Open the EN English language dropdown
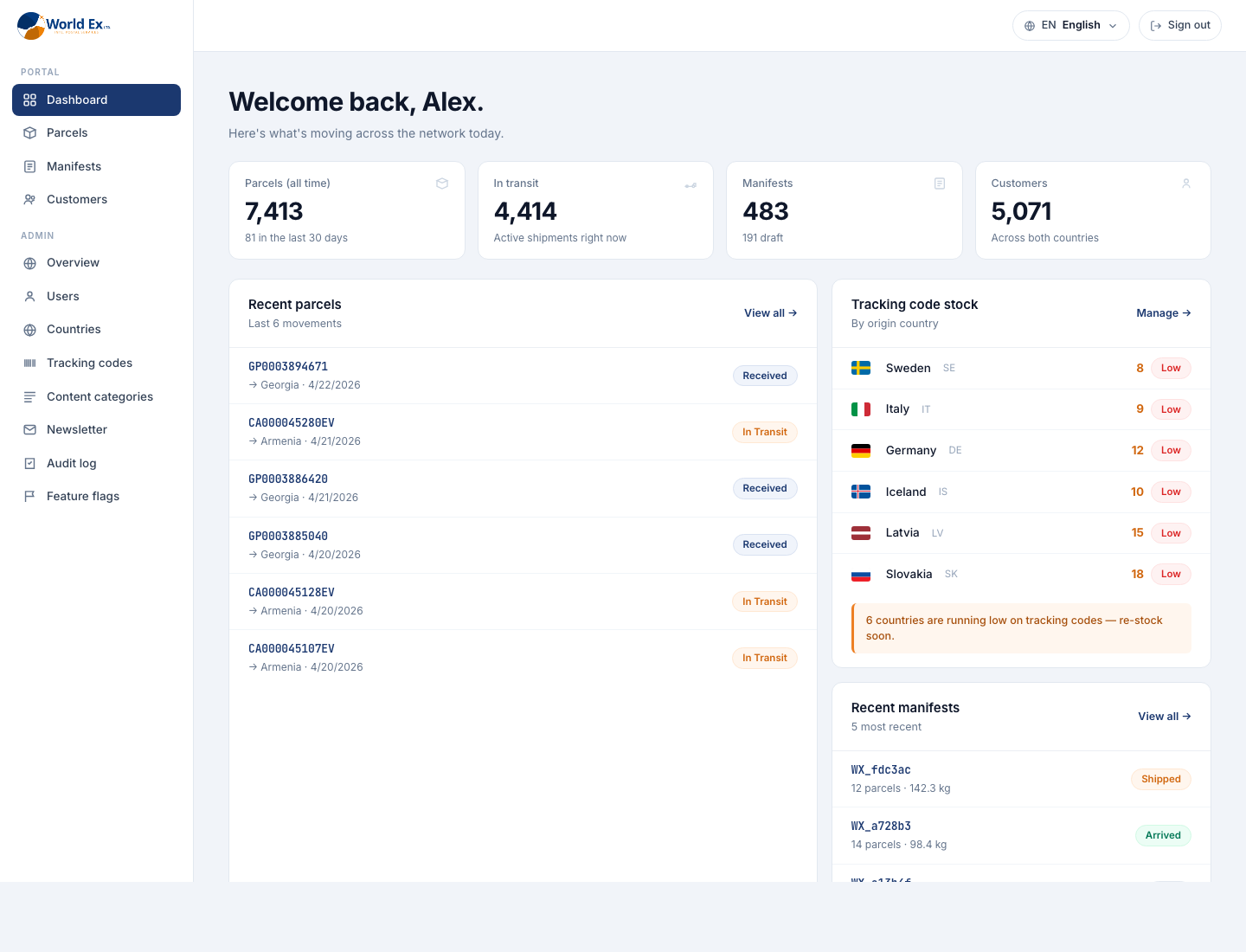Viewport: 1246px width, 952px height. [x=1071, y=26]
